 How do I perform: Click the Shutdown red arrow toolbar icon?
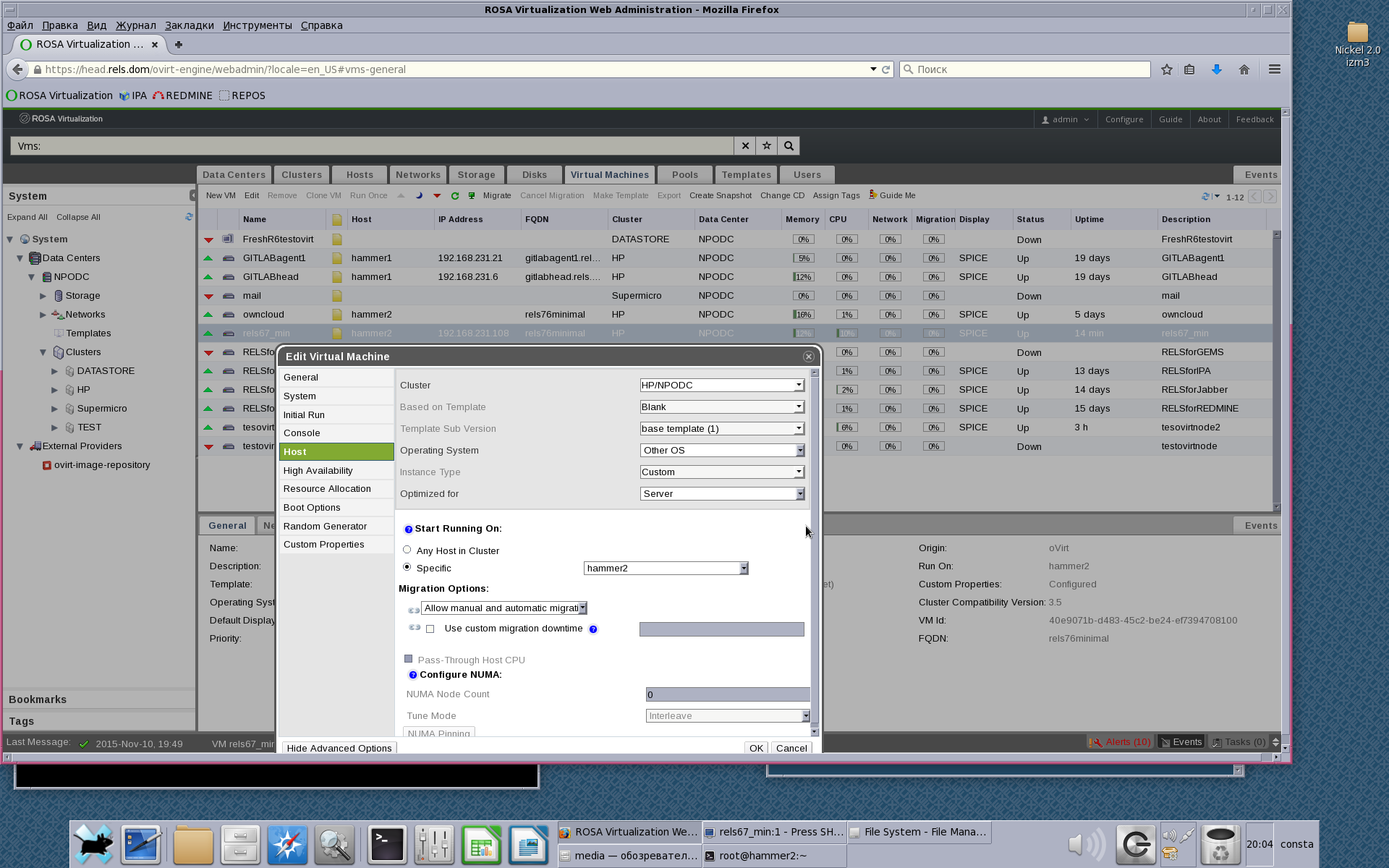coord(437,195)
